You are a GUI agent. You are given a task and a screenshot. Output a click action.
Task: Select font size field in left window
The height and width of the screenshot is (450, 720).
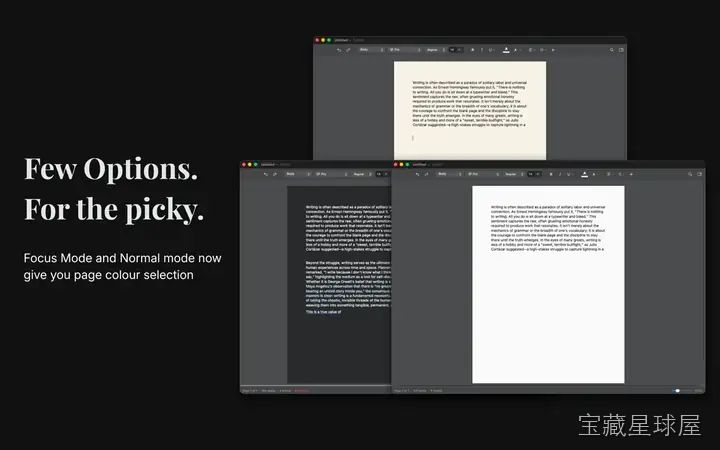[x=379, y=174]
